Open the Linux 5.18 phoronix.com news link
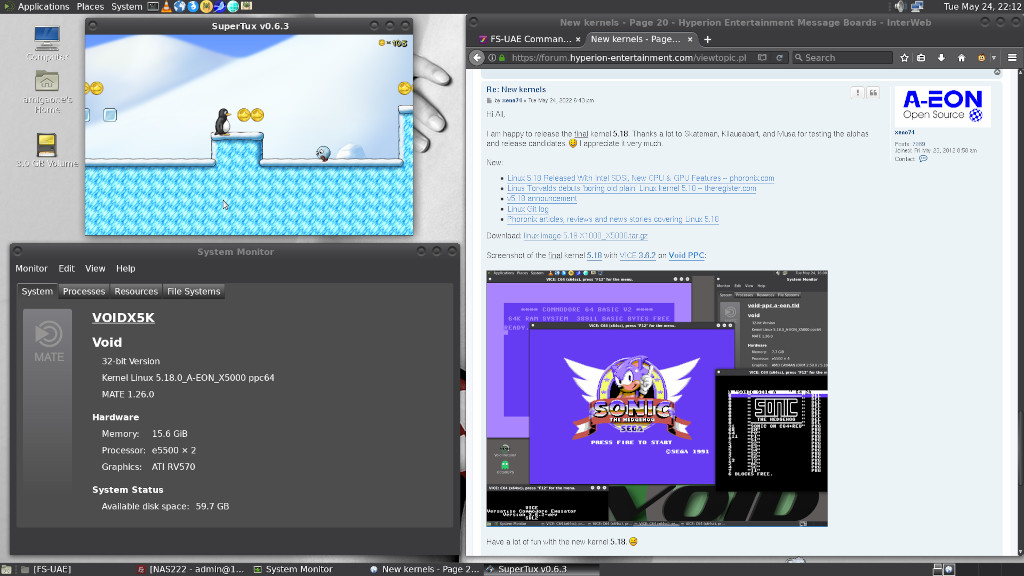The height and width of the screenshot is (576, 1024). [x=641, y=178]
